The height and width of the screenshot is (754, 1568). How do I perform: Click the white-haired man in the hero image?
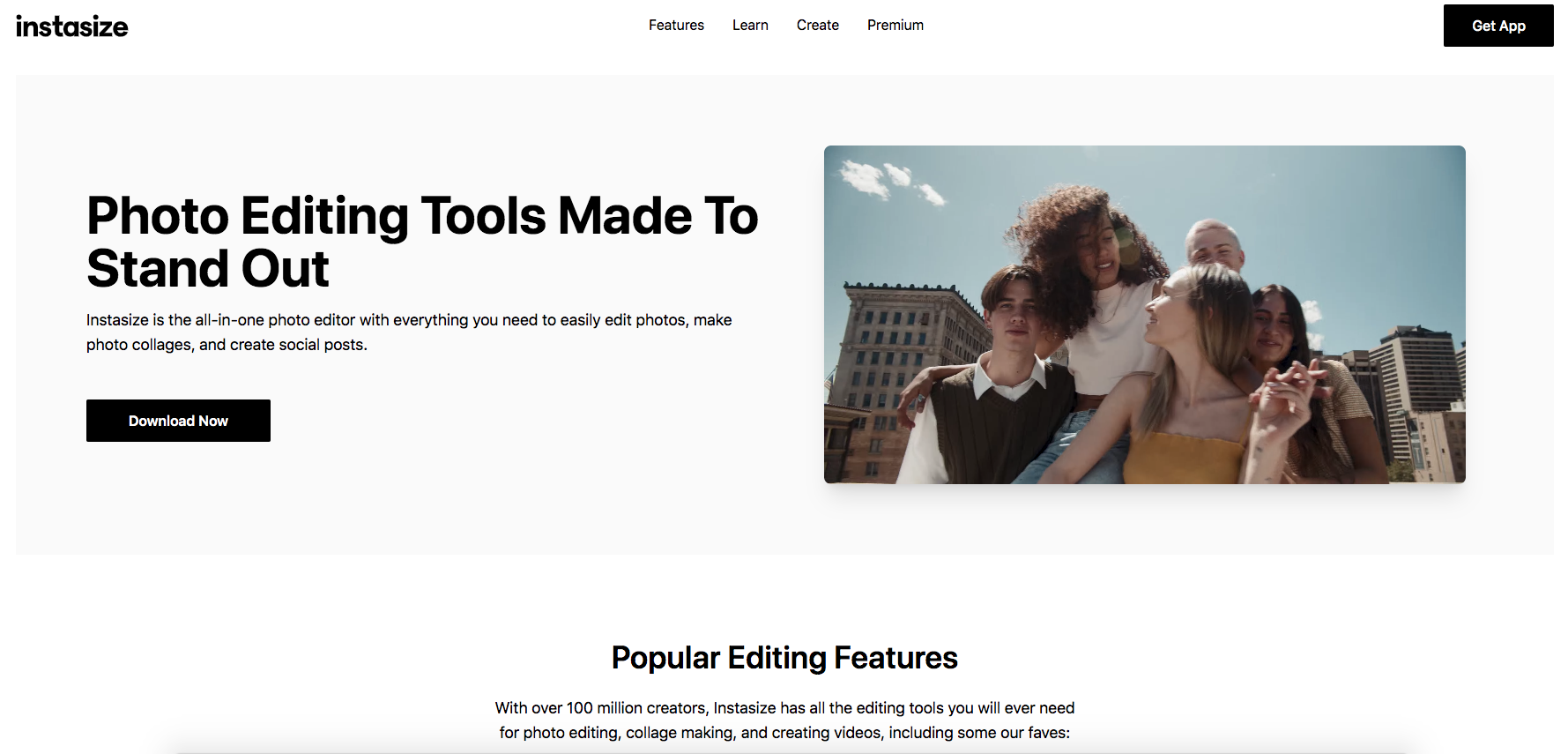tap(1215, 245)
